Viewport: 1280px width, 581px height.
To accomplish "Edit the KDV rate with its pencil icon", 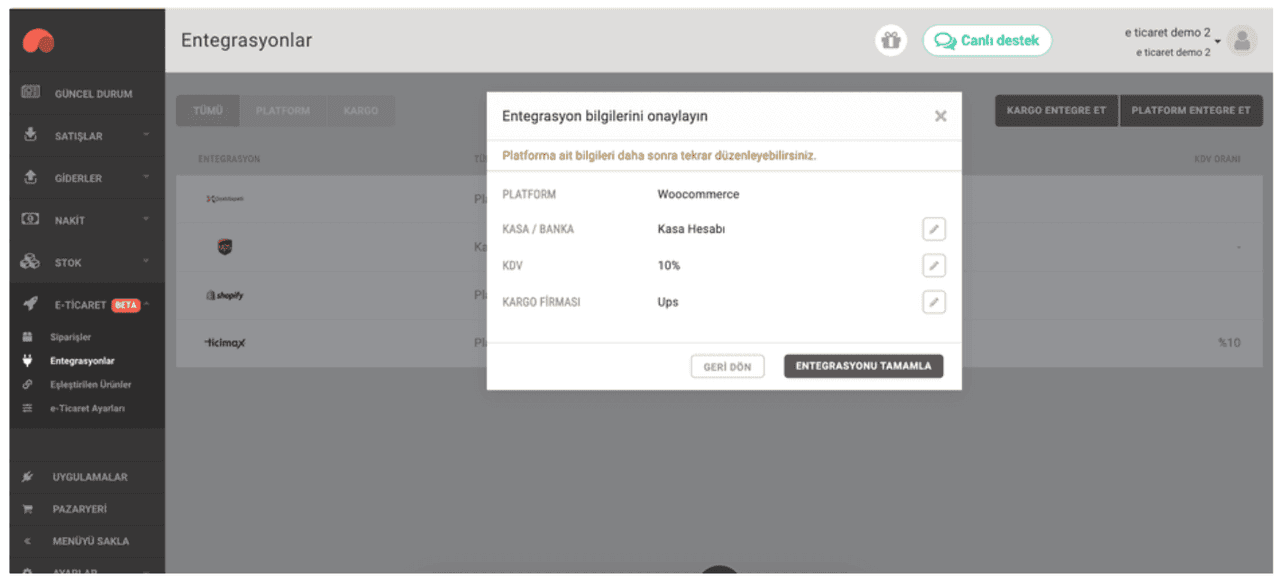I will [x=933, y=266].
